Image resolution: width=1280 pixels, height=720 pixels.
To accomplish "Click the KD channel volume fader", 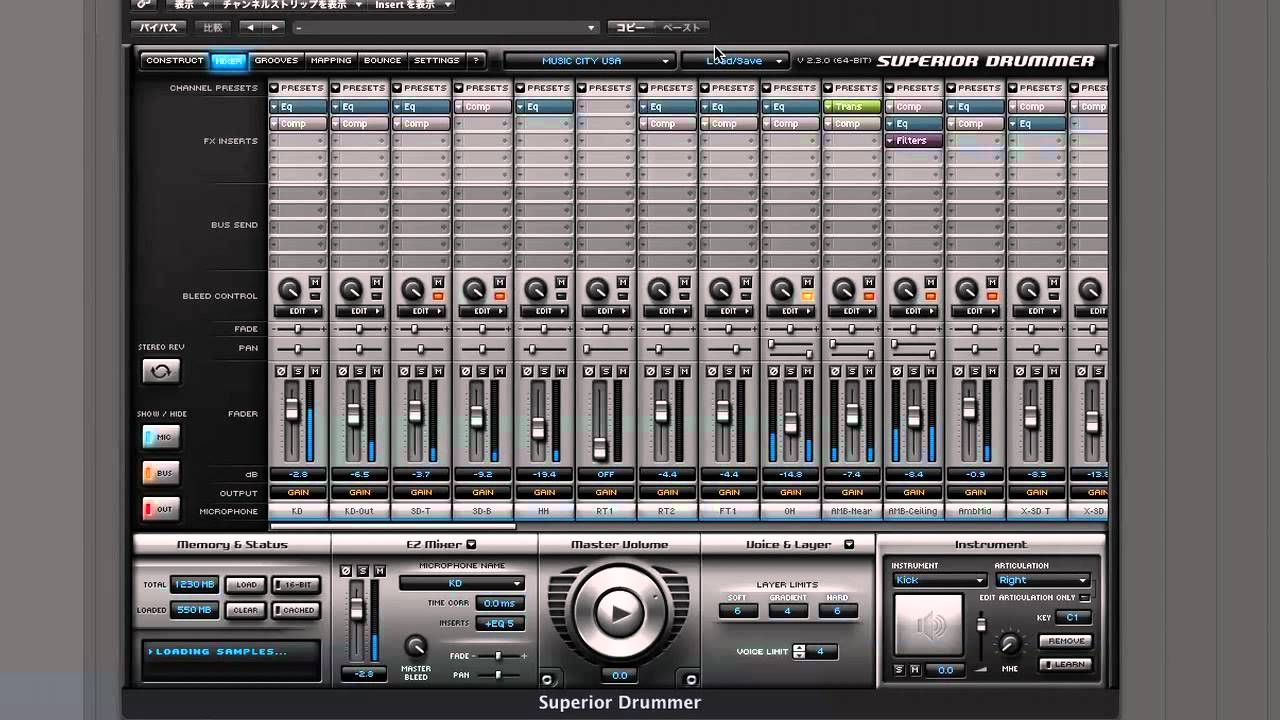I will tap(292, 411).
